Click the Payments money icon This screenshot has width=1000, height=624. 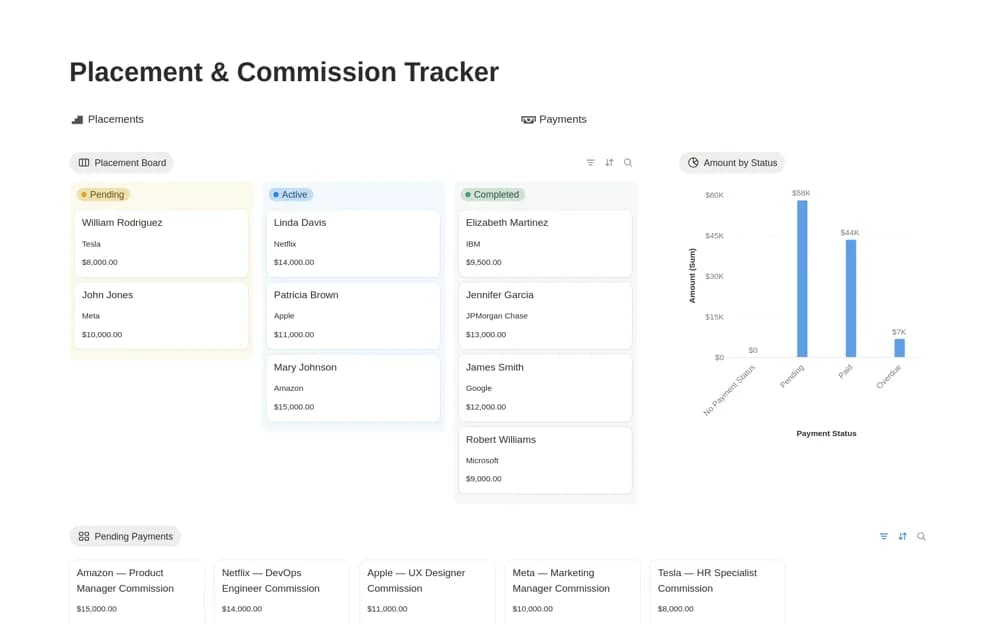coord(528,119)
